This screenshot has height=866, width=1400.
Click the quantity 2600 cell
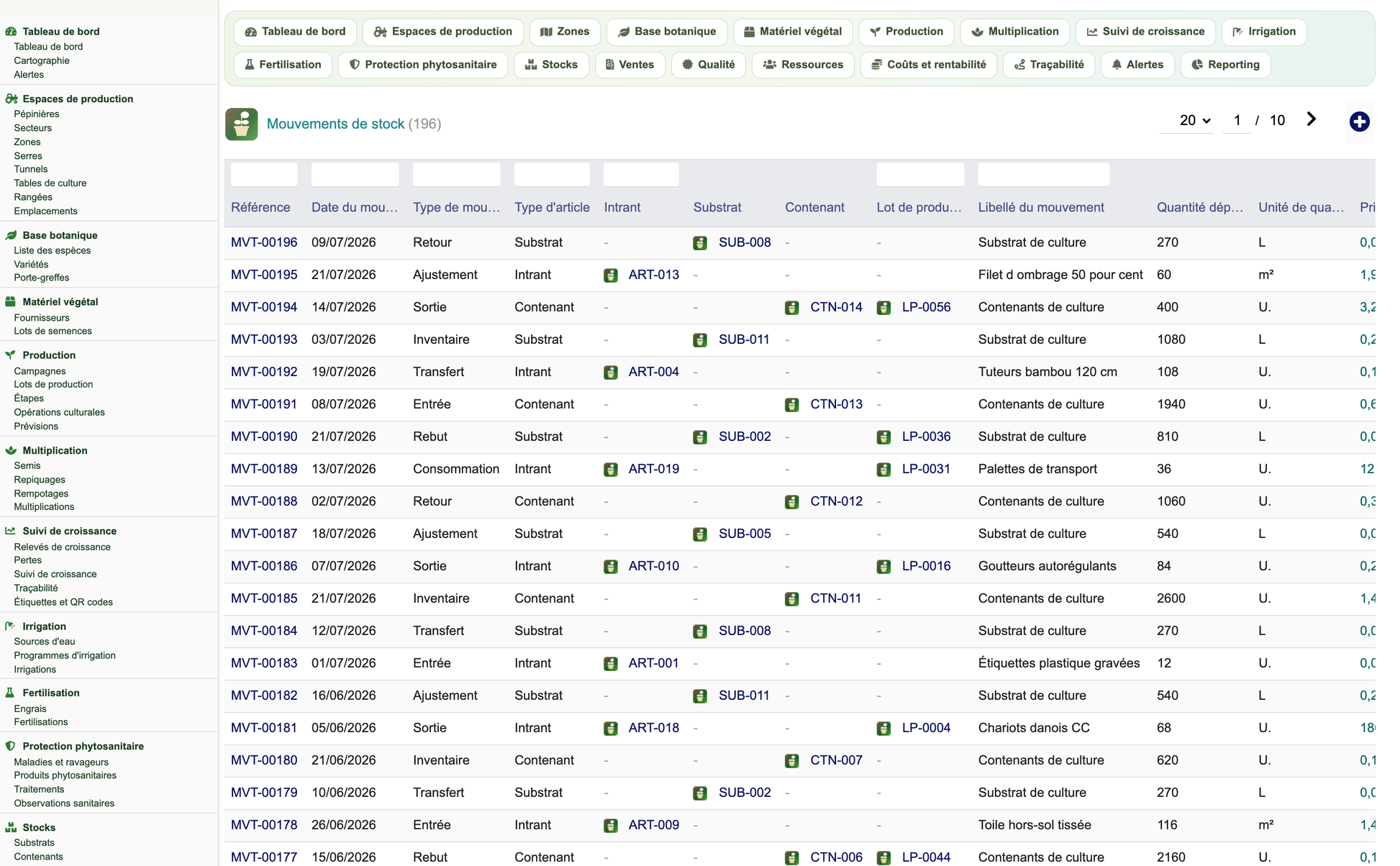click(x=1171, y=598)
